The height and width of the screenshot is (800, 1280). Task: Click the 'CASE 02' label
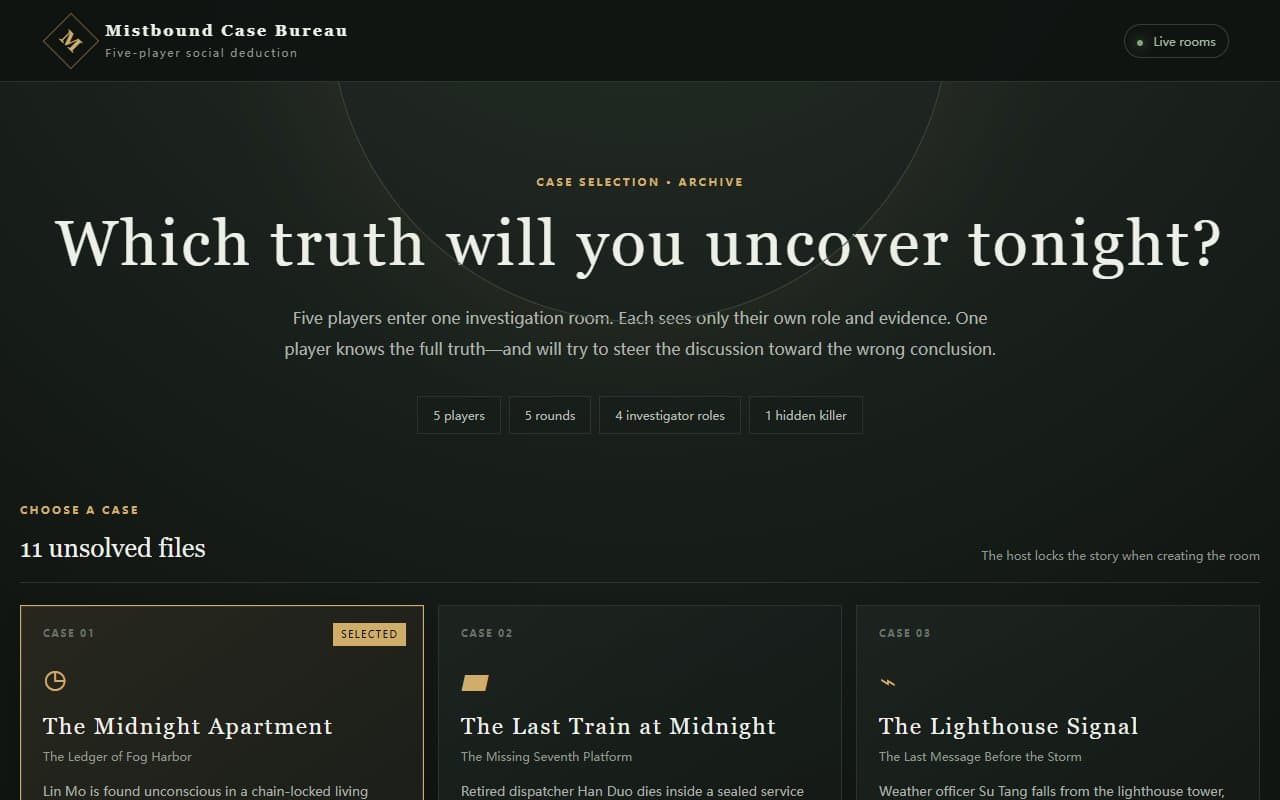486,633
